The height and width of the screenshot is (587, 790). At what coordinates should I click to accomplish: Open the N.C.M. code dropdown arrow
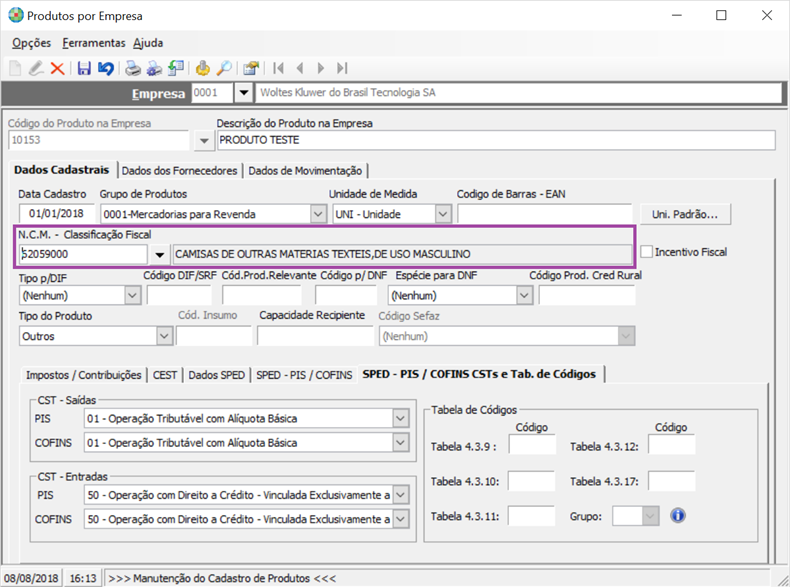(x=160, y=254)
